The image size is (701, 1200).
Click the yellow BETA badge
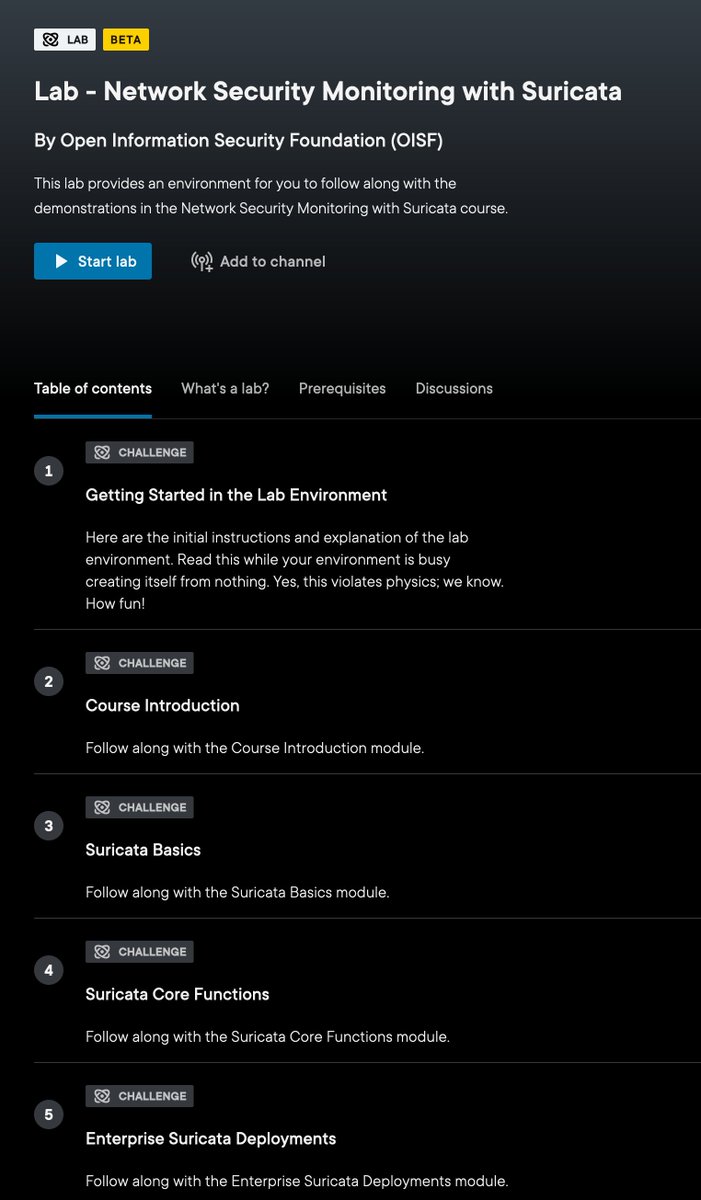point(126,40)
